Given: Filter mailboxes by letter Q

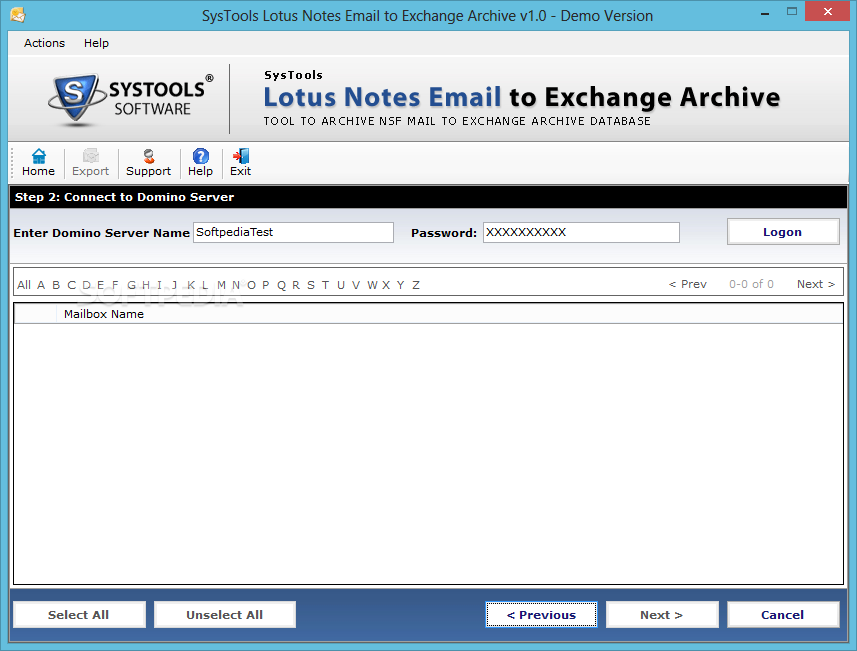Looking at the screenshot, I should point(281,285).
